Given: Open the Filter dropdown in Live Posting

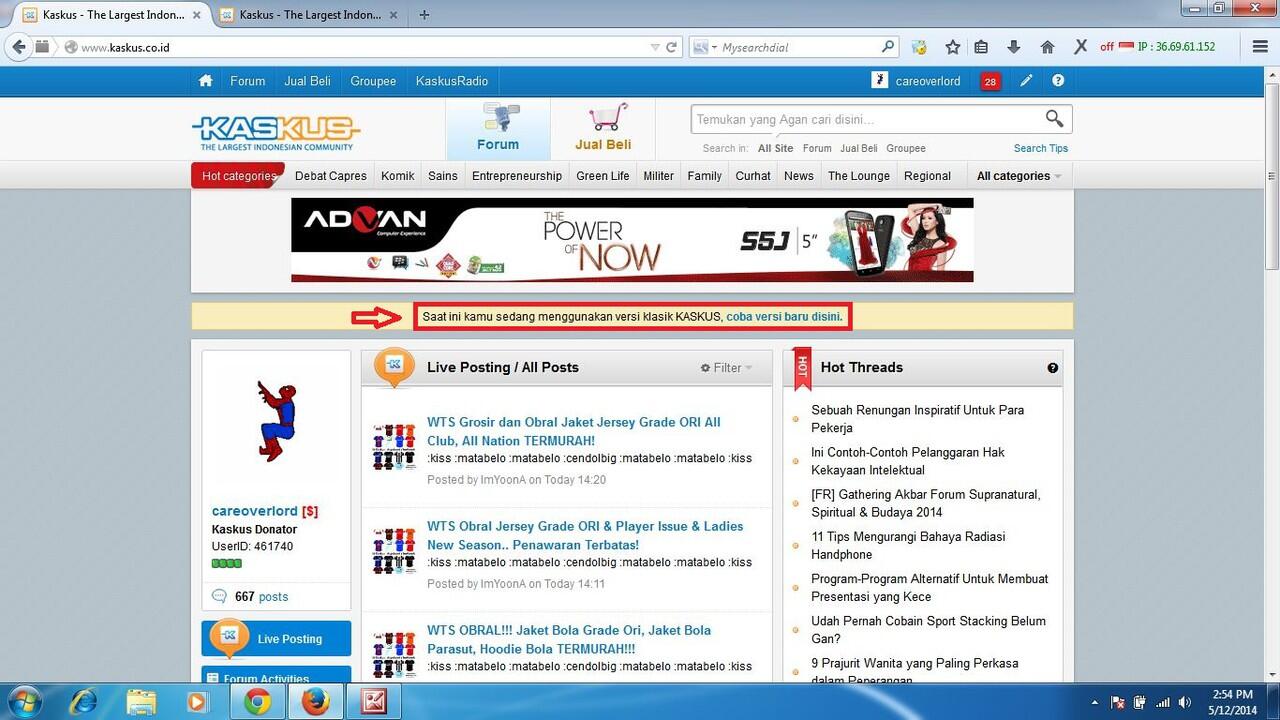Looking at the screenshot, I should point(727,368).
